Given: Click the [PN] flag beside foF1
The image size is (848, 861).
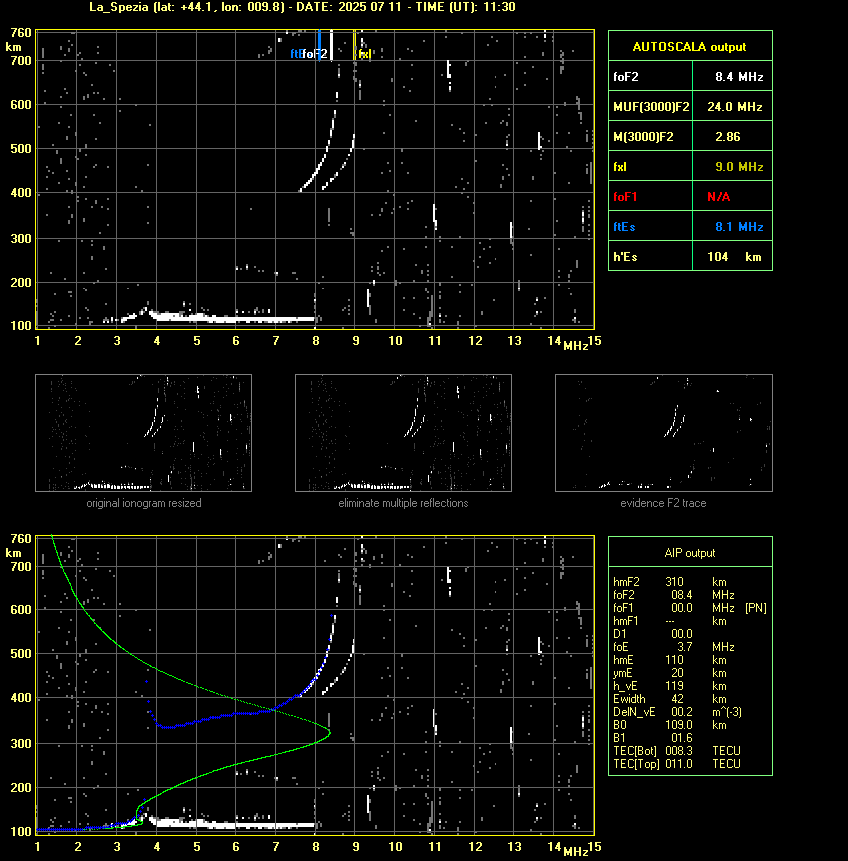Looking at the screenshot, I should coord(756,608).
